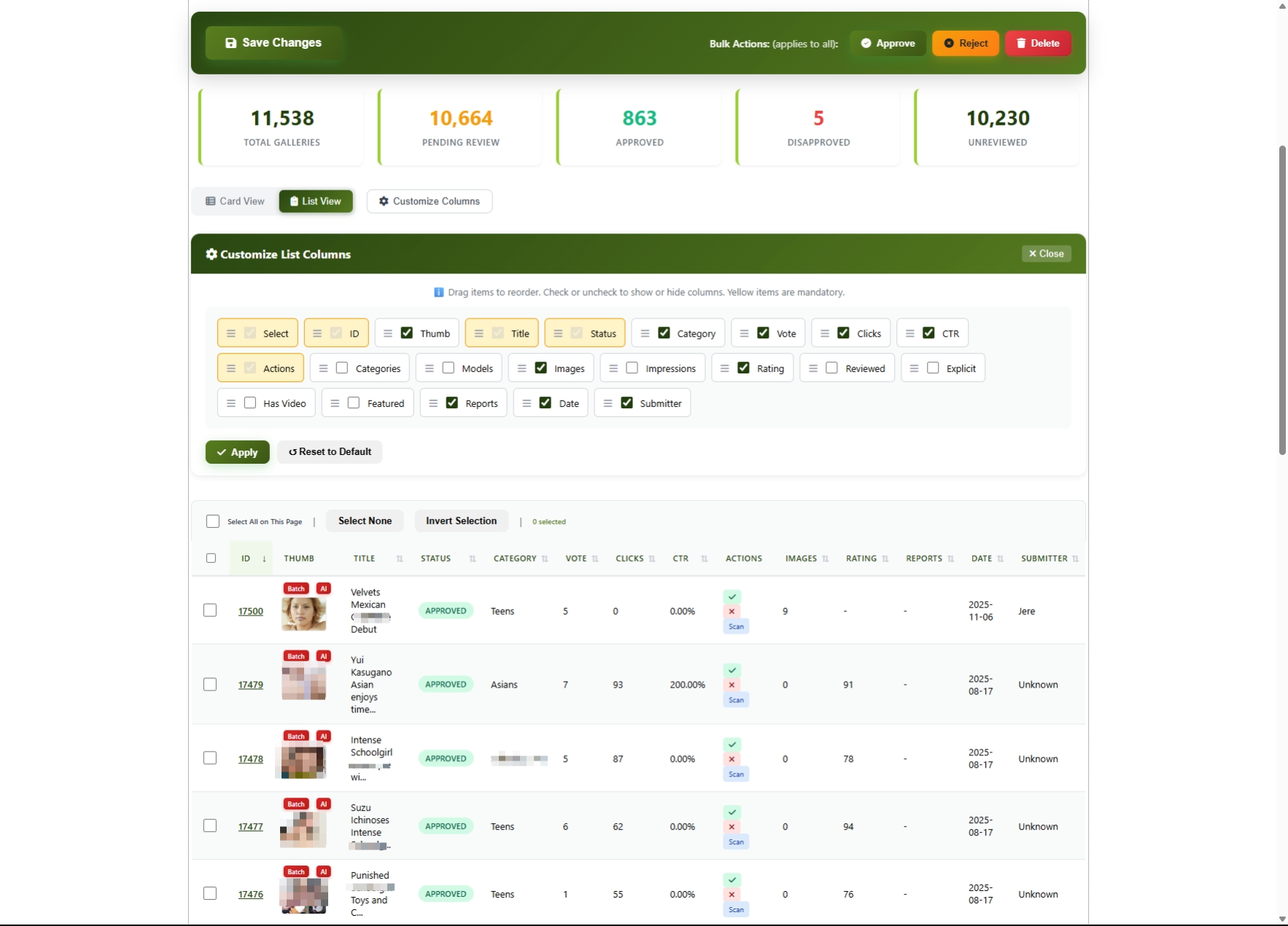
Task: Toggle the ID column sort arrow
Action: tap(264, 559)
